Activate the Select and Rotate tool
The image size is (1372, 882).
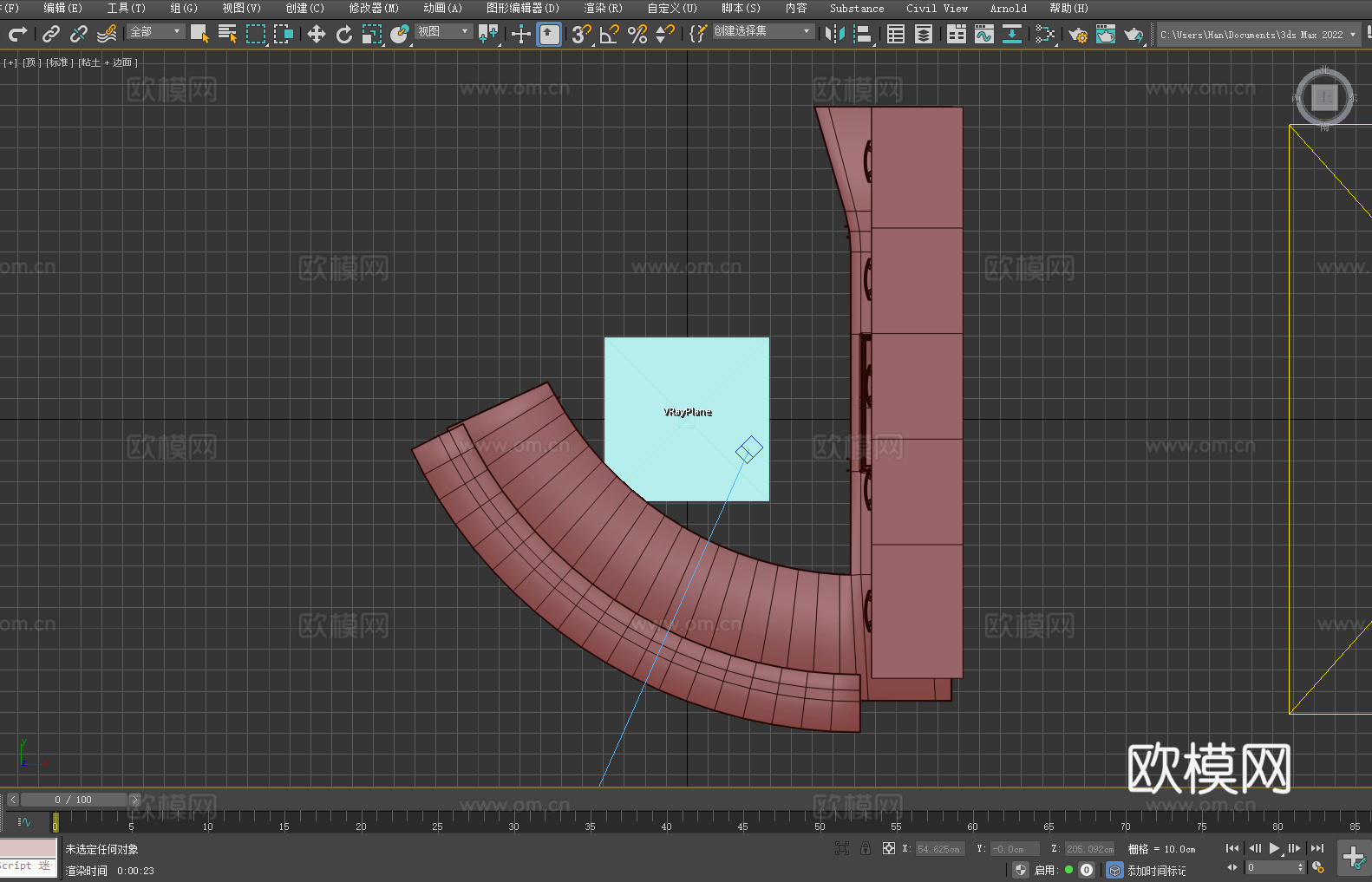[x=344, y=34]
